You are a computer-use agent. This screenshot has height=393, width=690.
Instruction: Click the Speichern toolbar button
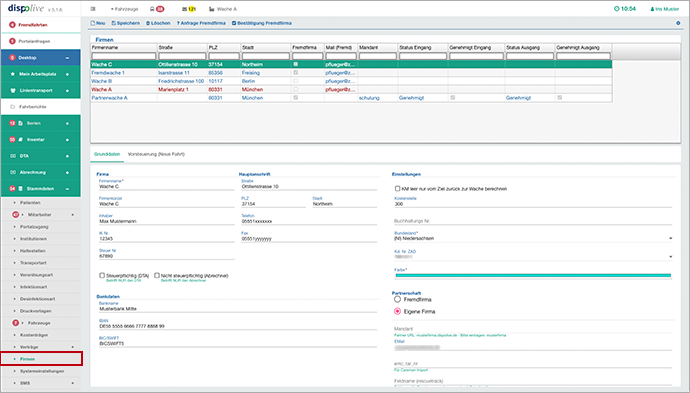click(125, 23)
